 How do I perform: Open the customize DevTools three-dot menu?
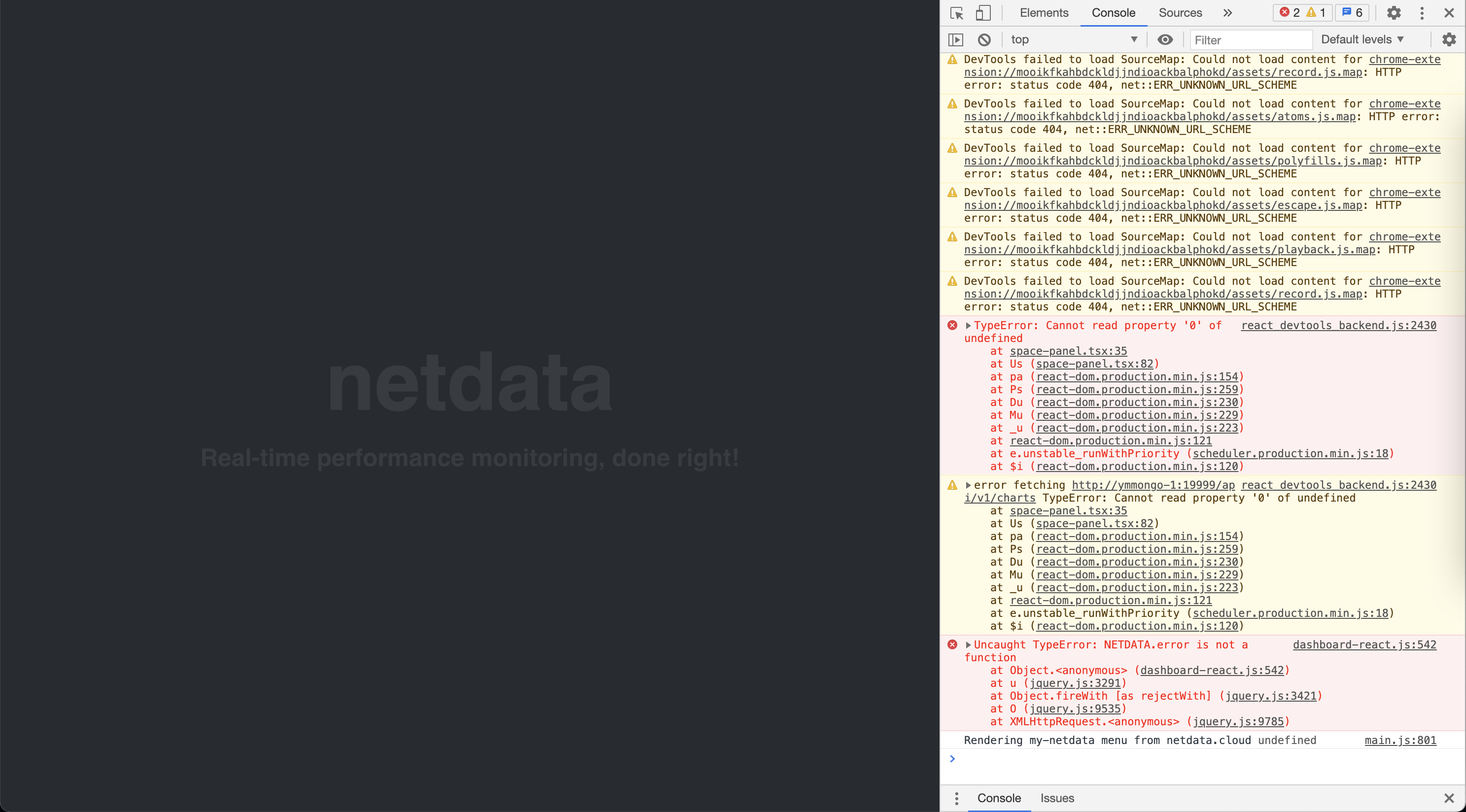point(1422,12)
